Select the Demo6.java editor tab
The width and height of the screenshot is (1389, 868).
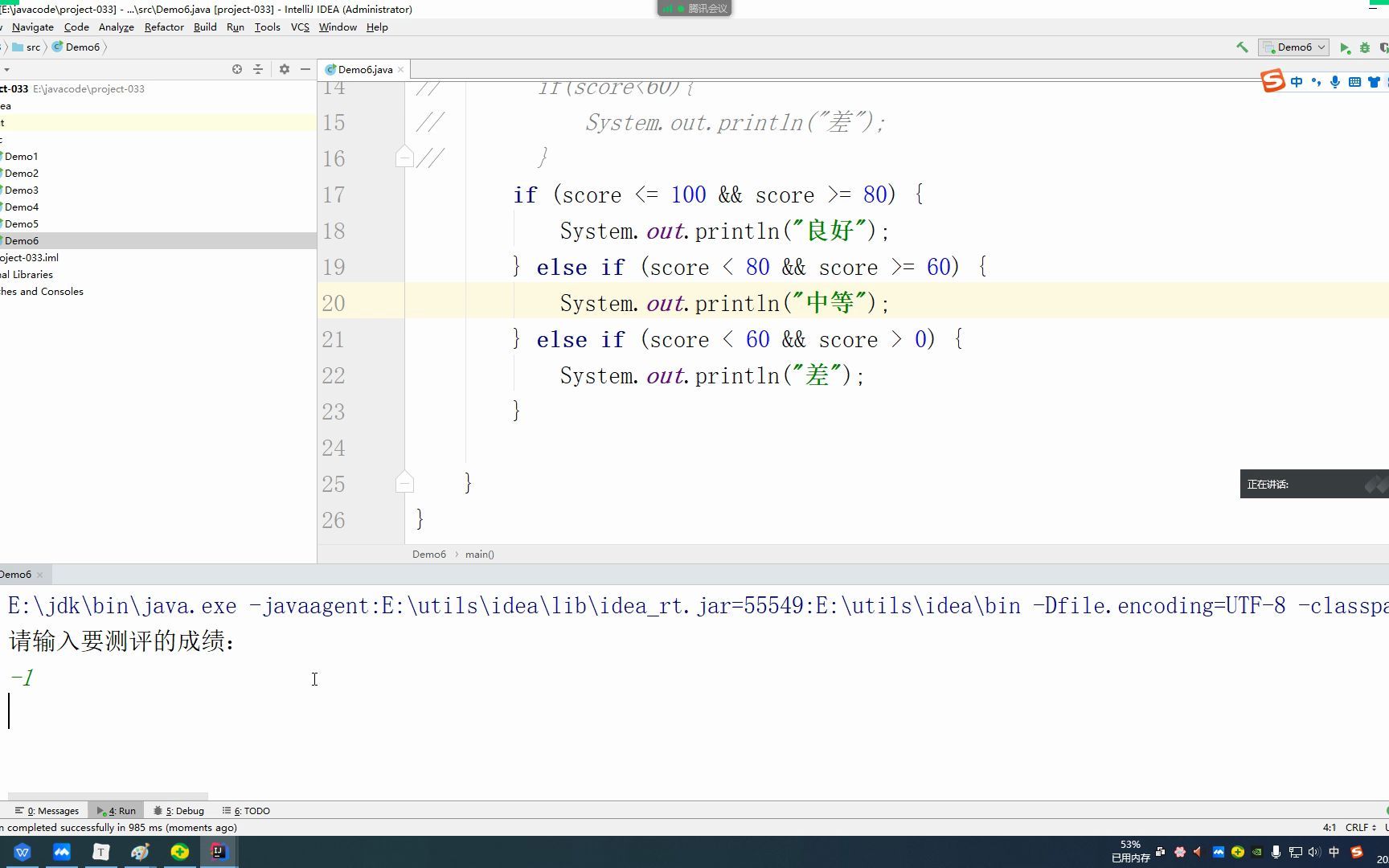point(364,70)
